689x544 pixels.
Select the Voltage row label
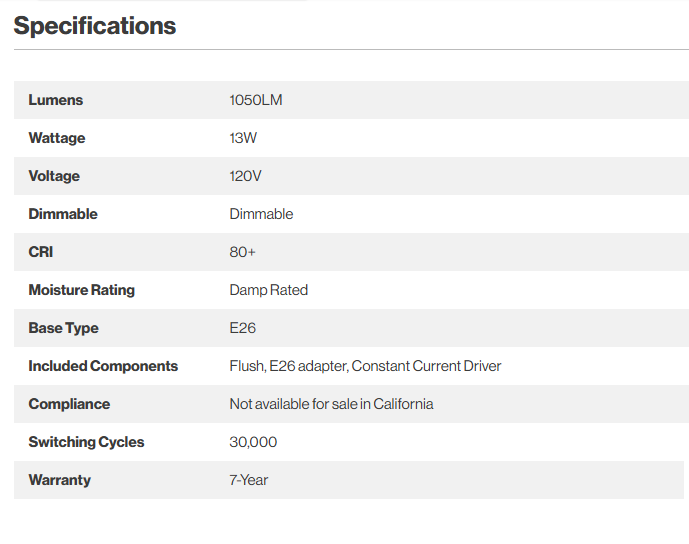54,176
